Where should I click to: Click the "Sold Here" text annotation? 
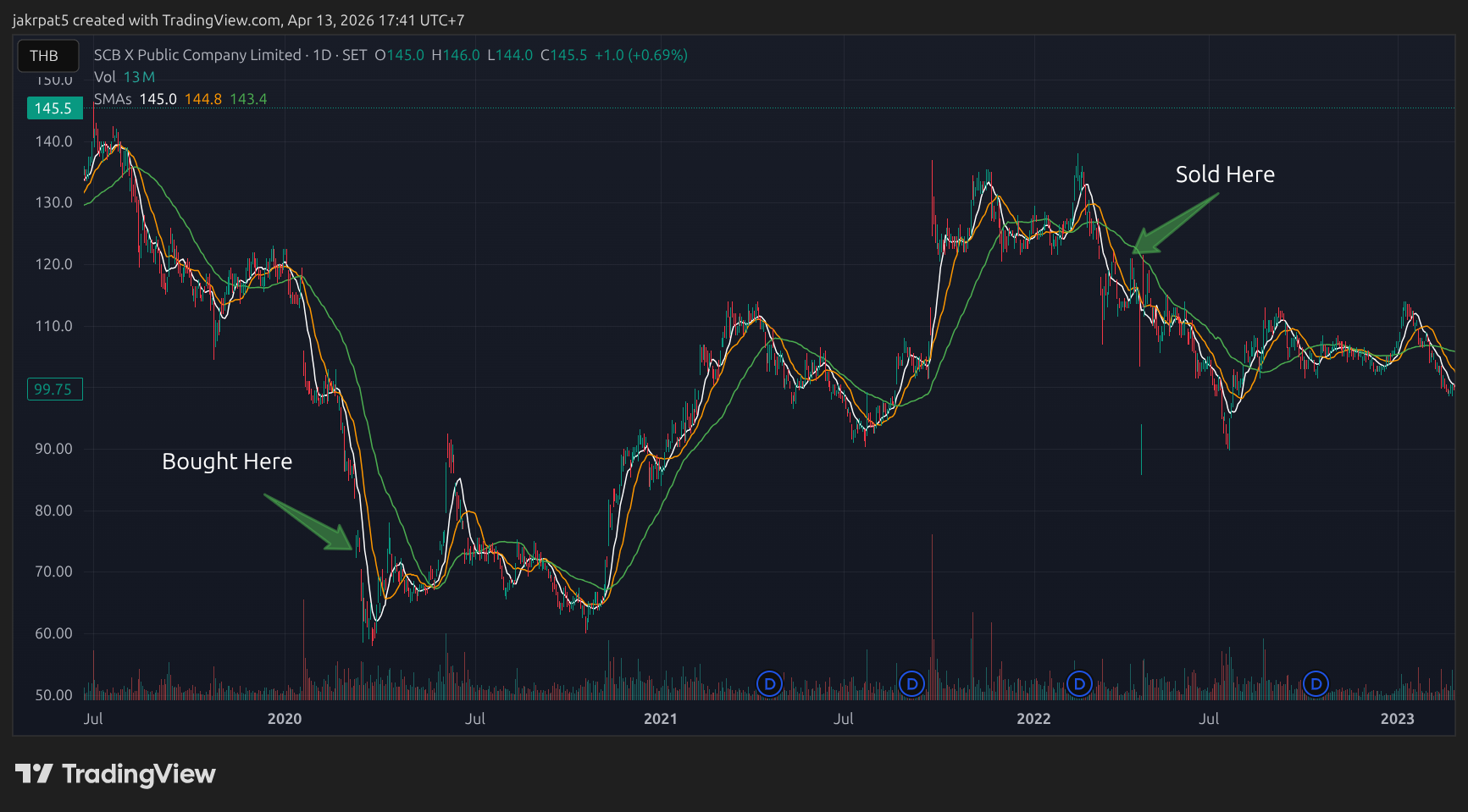(1224, 174)
